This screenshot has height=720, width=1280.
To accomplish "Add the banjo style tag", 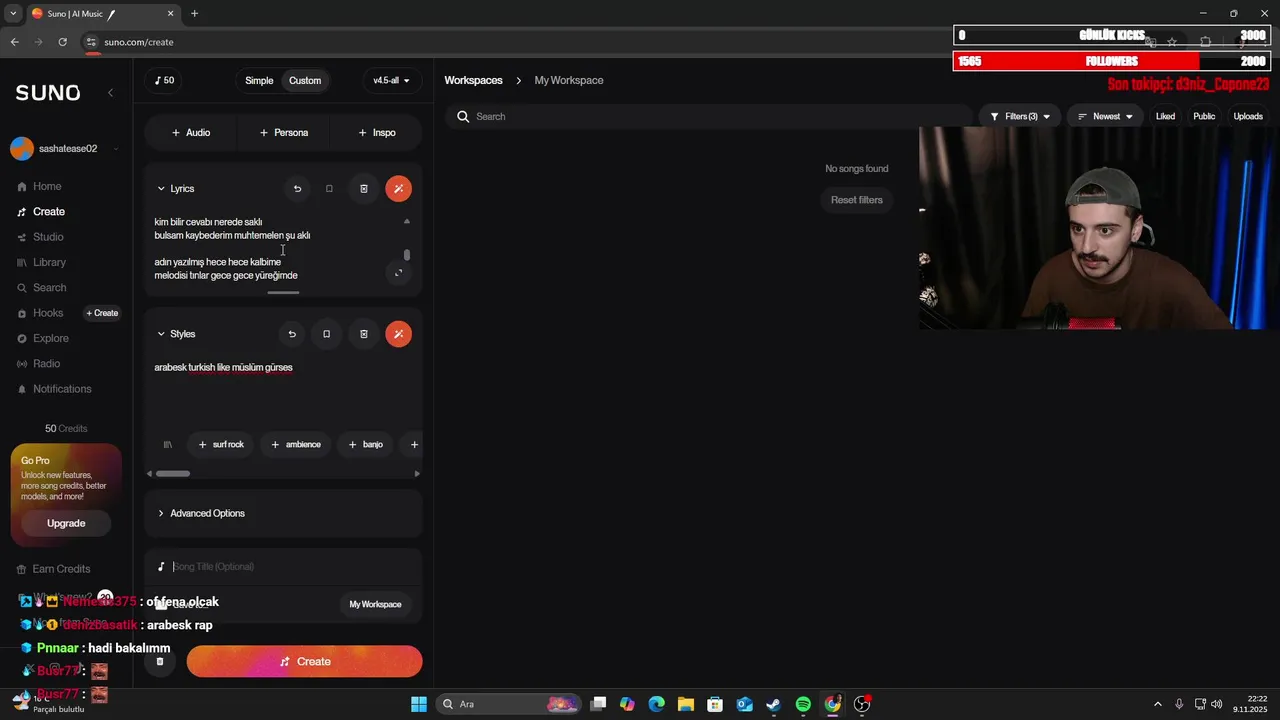I will point(366,444).
